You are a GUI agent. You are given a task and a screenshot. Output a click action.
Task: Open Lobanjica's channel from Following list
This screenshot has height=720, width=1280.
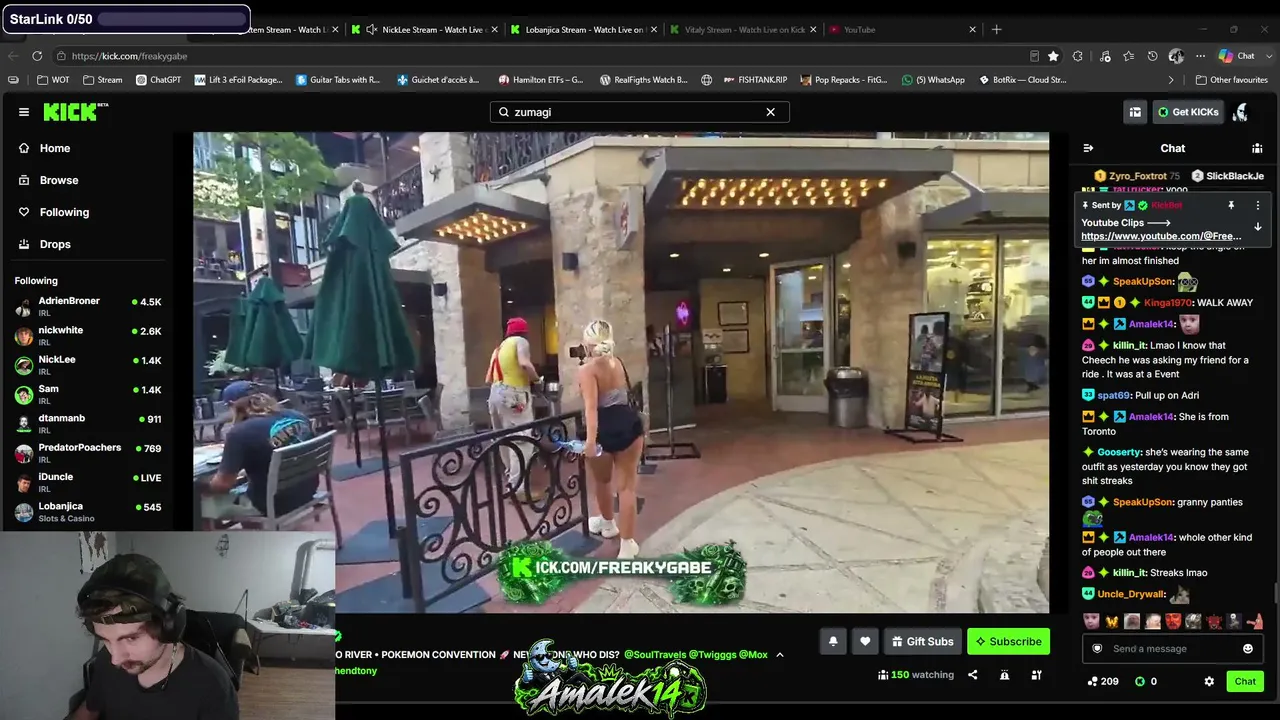88,511
